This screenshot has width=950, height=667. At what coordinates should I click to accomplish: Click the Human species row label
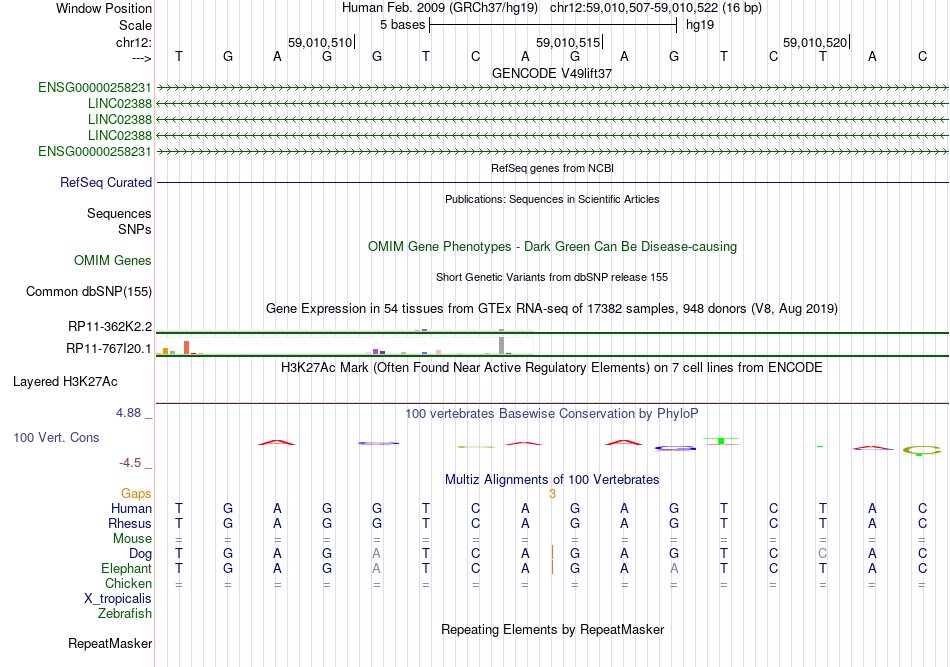[131, 508]
